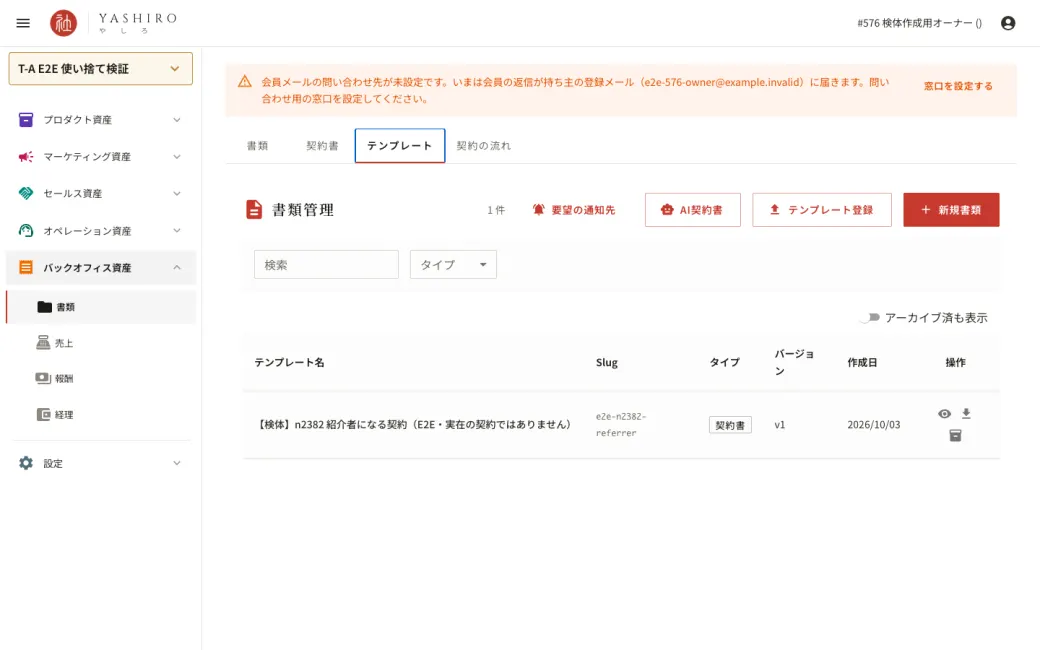Open the user account avatar menu
The height and width of the screenshot is (650, 1040).
(x=1008, y=23)
